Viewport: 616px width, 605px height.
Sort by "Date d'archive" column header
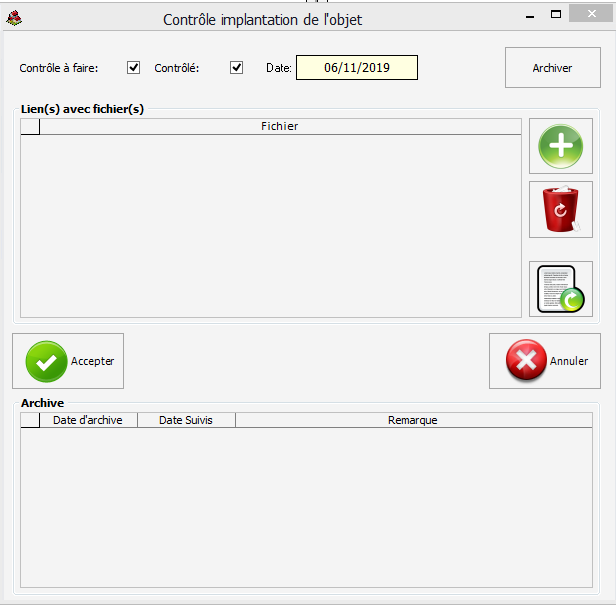(88, 420)
